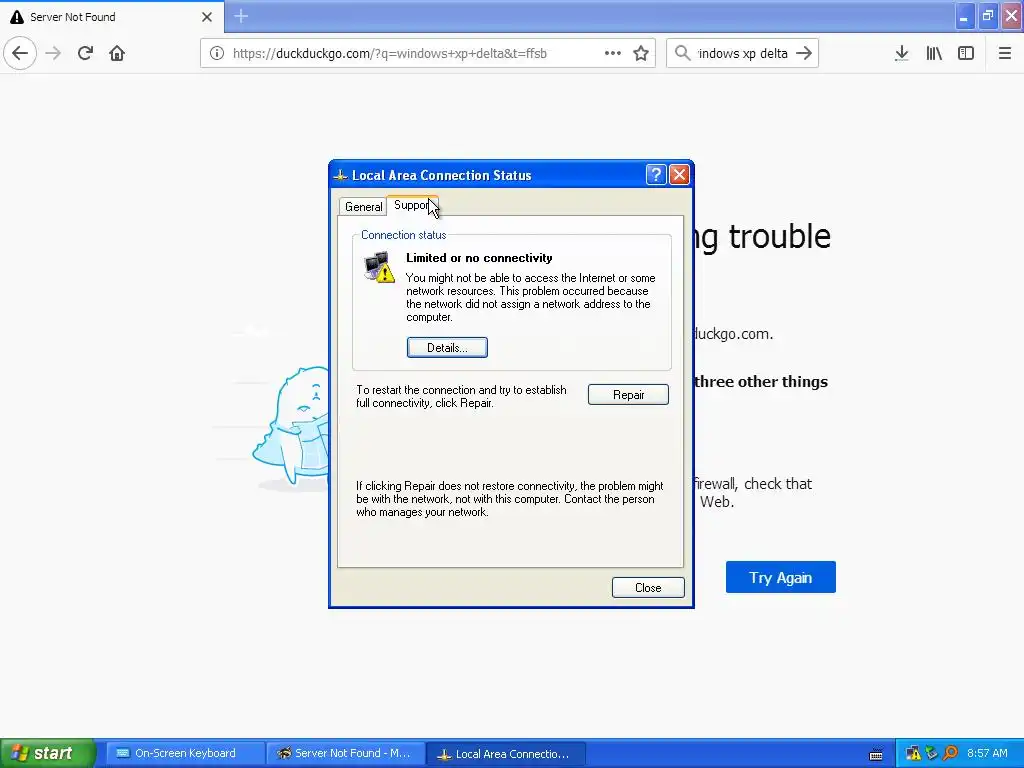Close the Server Not Found tab

[x=207, y=17]
